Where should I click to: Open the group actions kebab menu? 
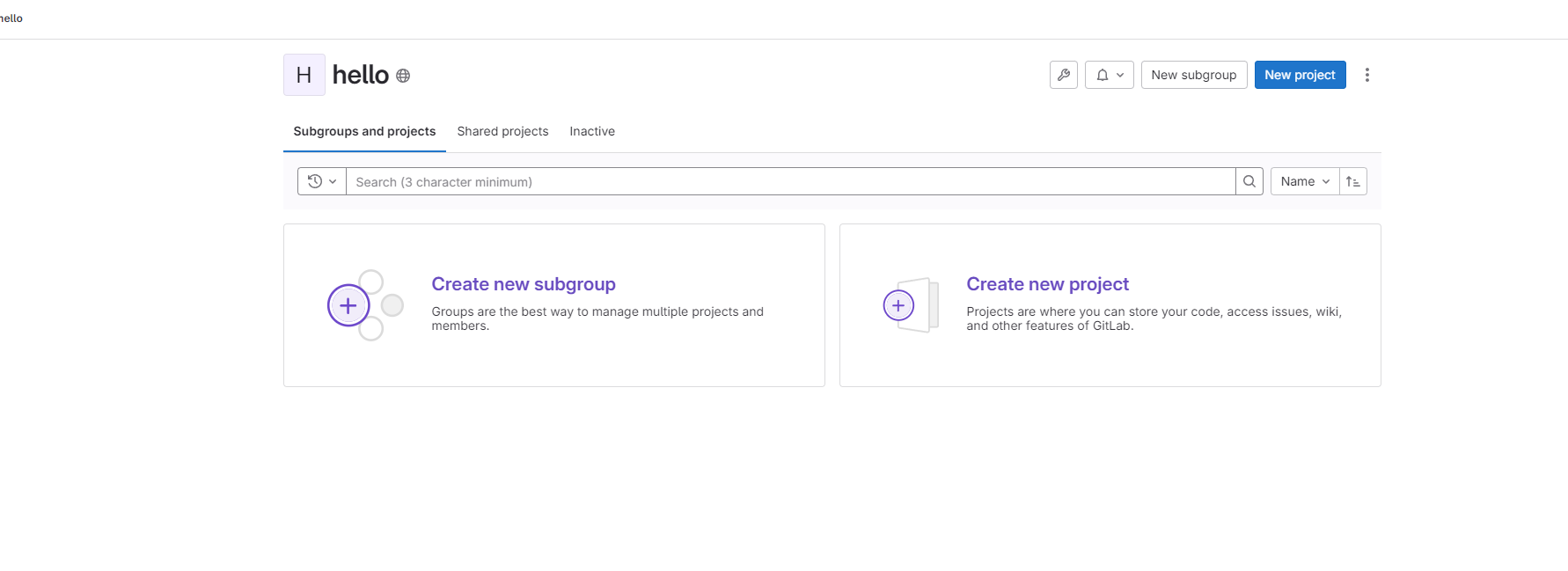tap(1367, 75)
